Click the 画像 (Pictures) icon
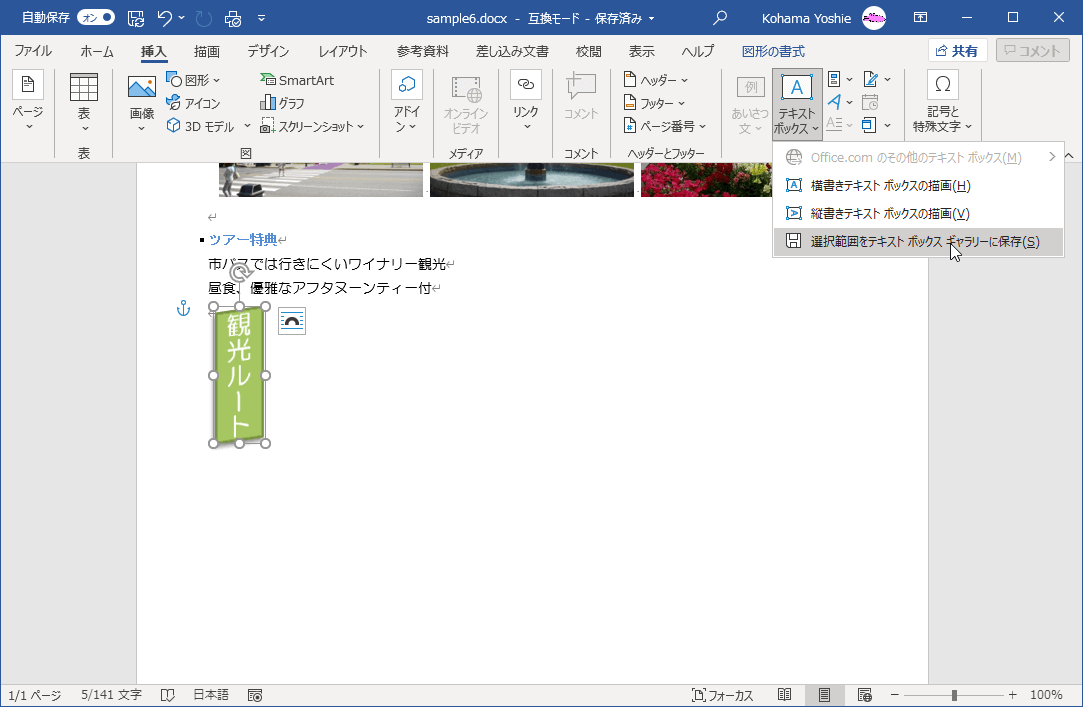The width and height of the screenshot is (1083, 707). [142, 88]
